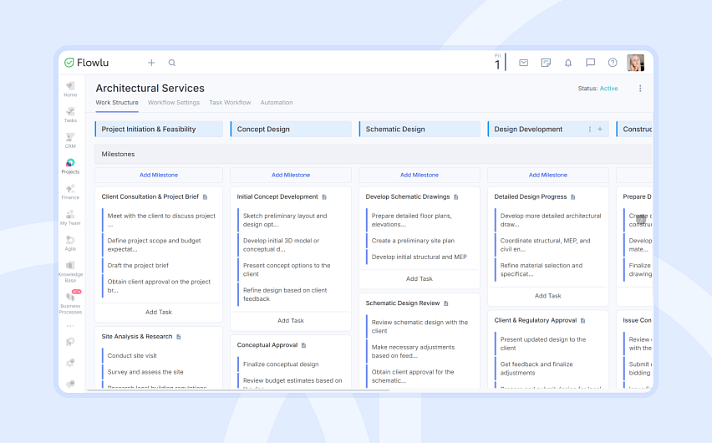Add Task to Detailed Design Progress
This screenshot has height=443, width=712.
[548, 296]
